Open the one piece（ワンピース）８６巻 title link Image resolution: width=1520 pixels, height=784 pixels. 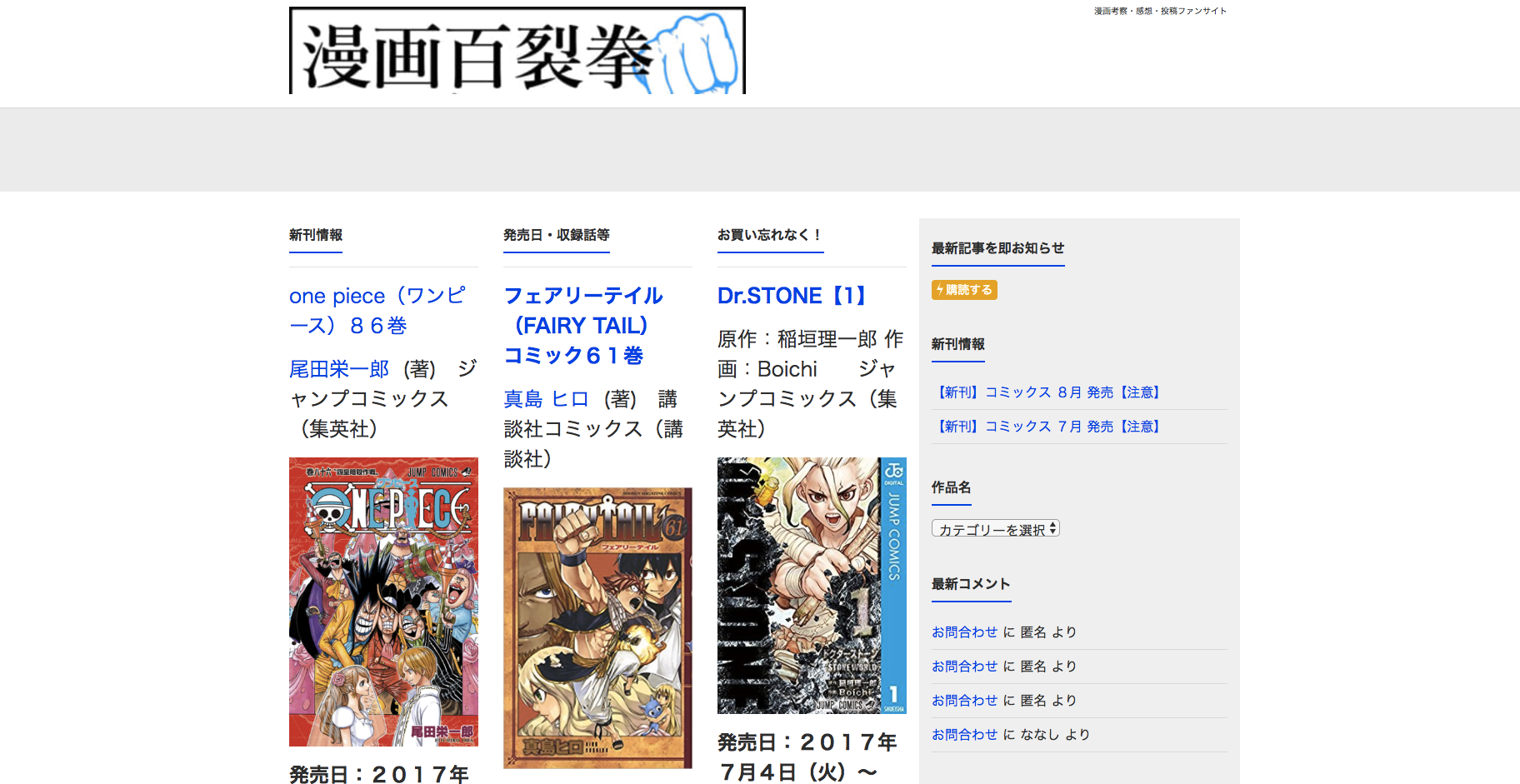pyautogui.click(x=377, y=311)
